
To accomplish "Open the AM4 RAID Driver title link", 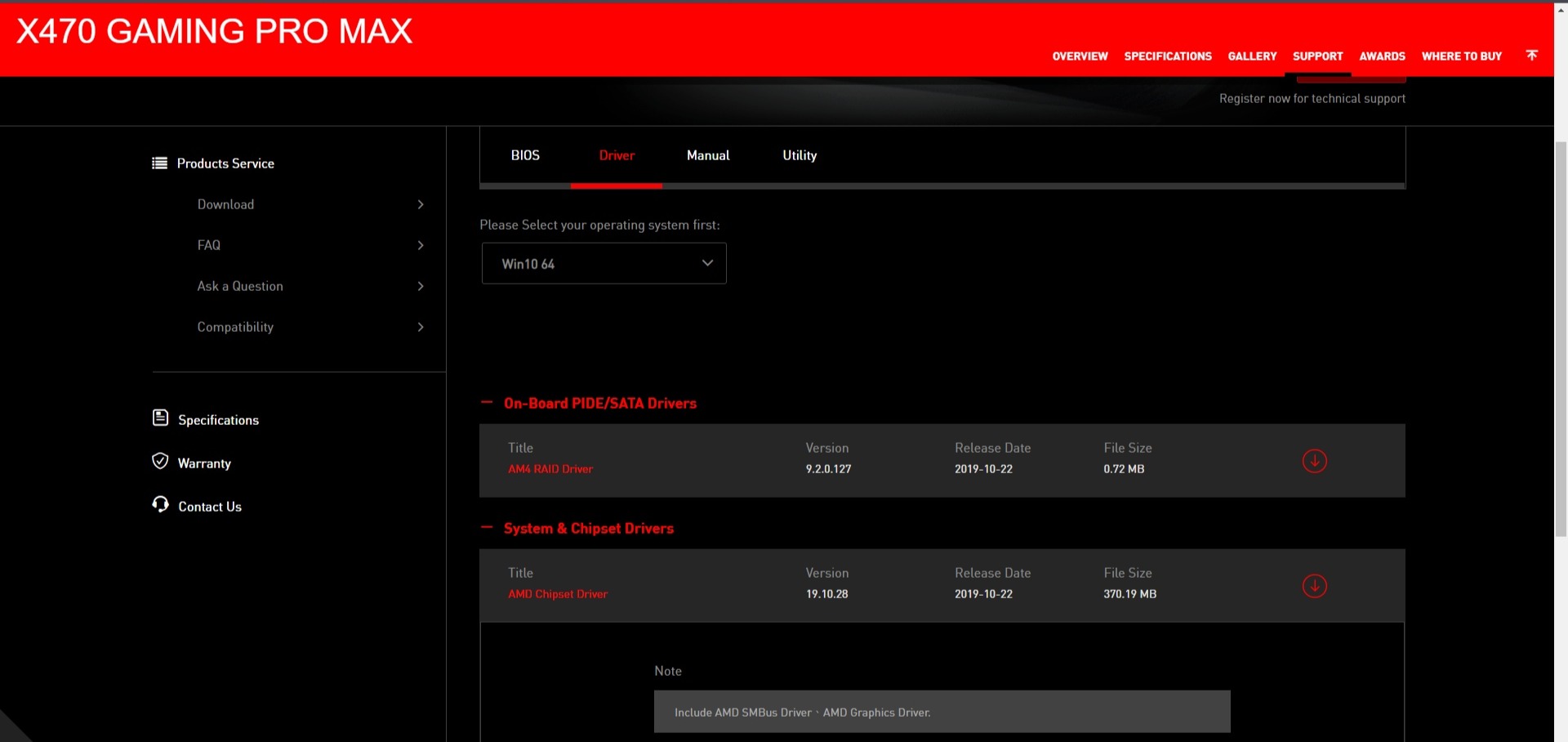I will pyautogui.click(x=550, y=469).
